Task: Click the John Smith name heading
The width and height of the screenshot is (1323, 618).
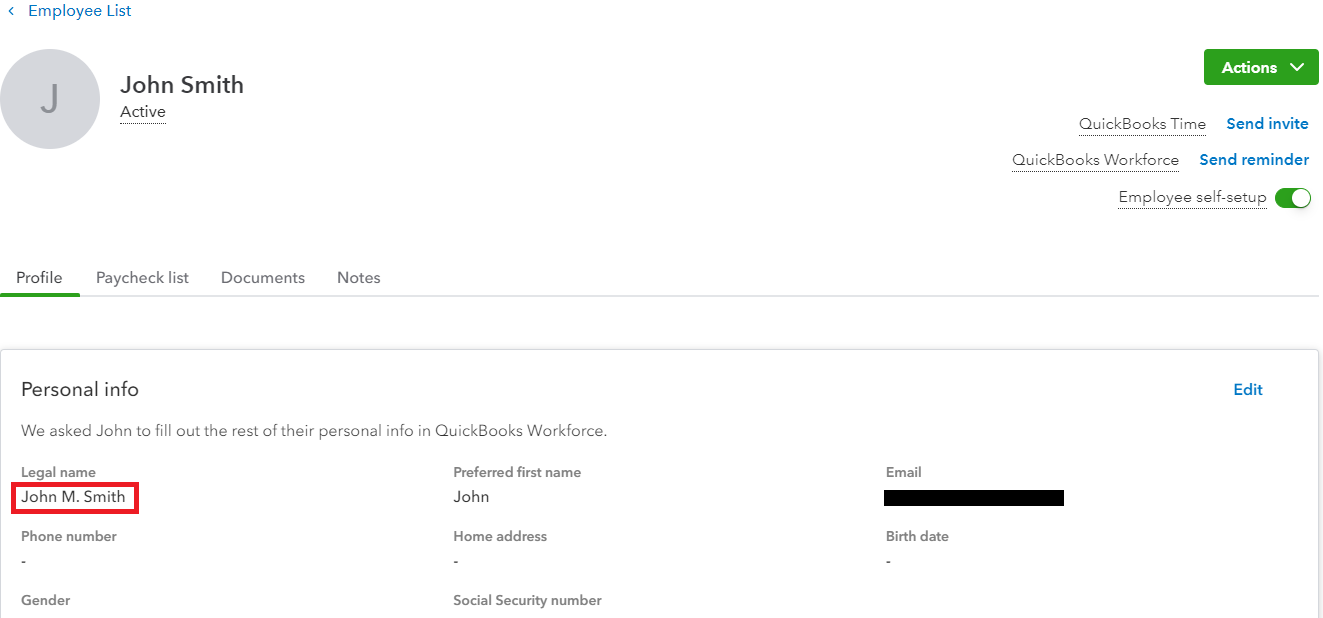Action: click(182, 85)
